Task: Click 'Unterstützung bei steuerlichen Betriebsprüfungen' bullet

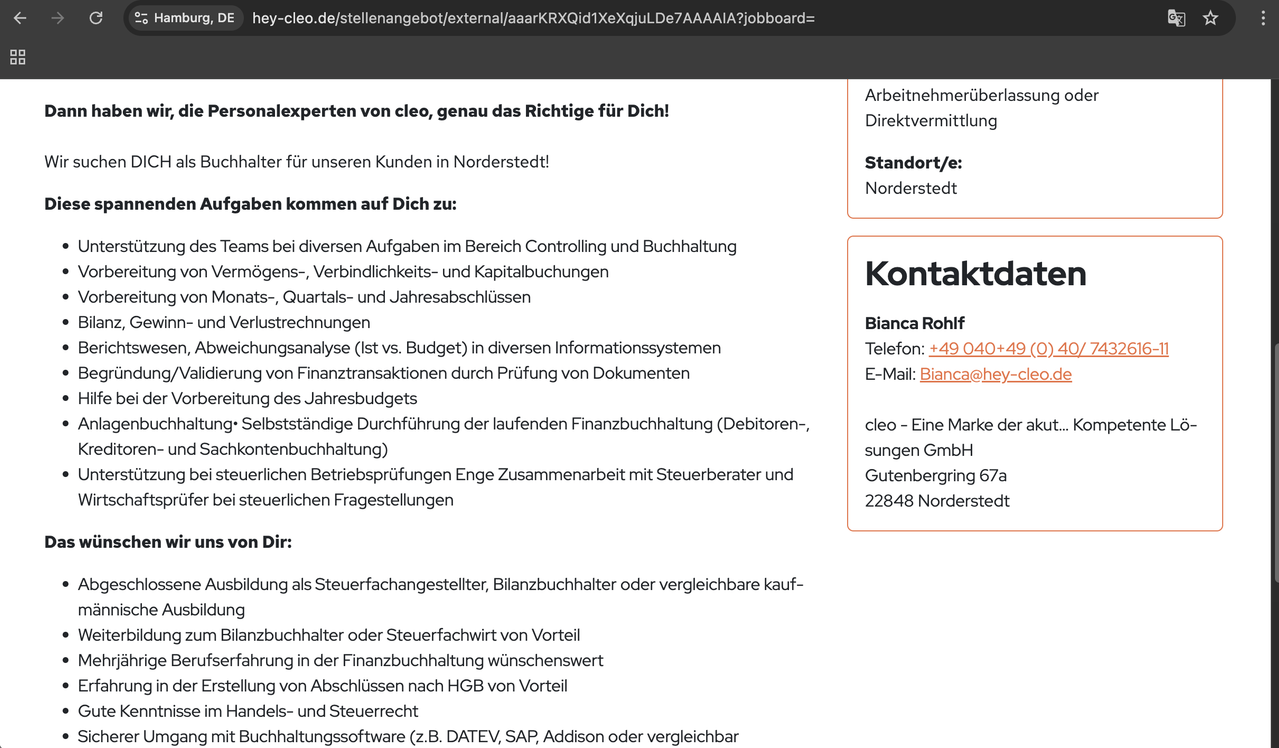Action: 436,487
